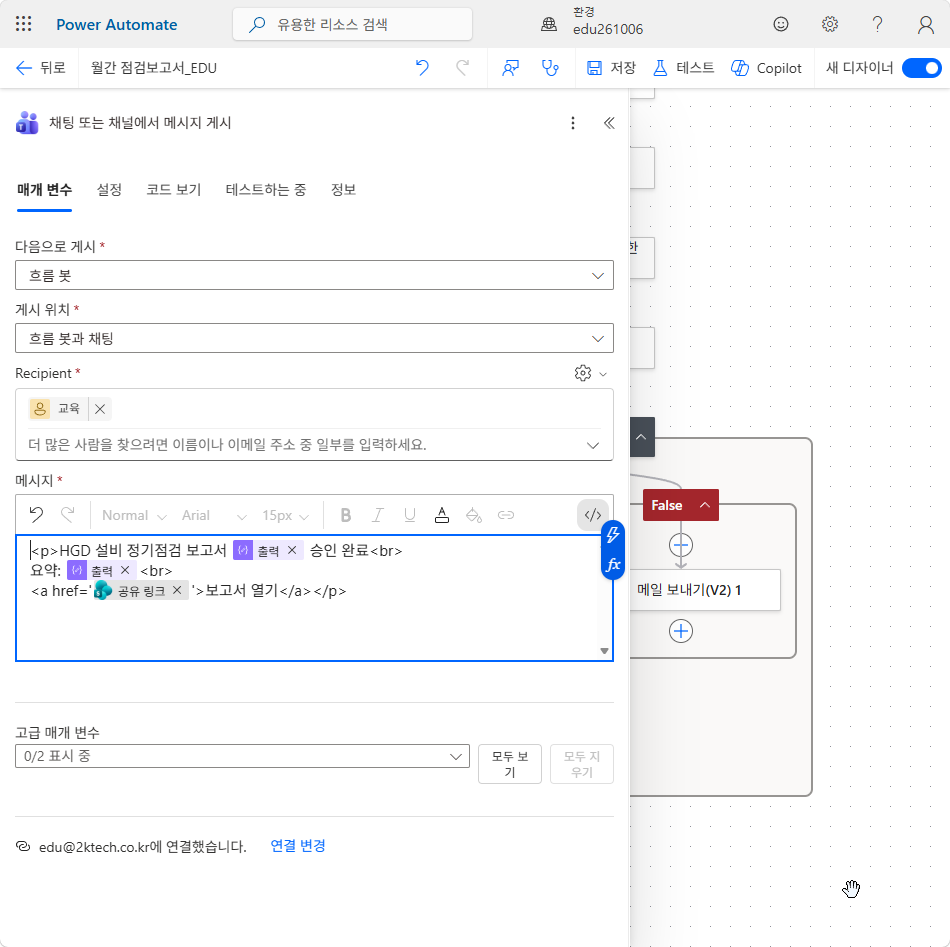Click the flow name 월간 점검보고서_EDU
This screenshot has width=950, height=947.
154,68
